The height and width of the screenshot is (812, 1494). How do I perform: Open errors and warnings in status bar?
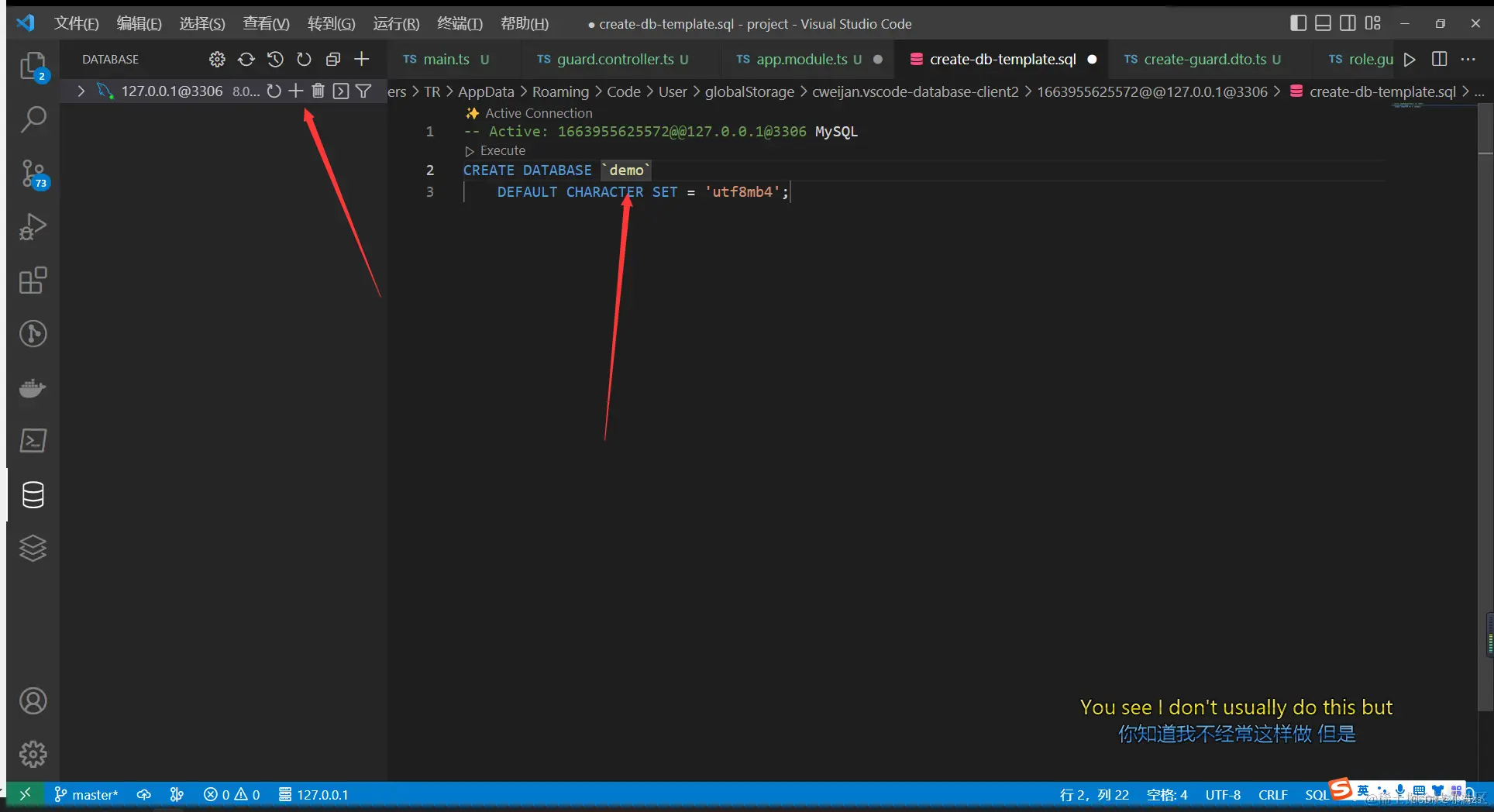tap(232, 795)
